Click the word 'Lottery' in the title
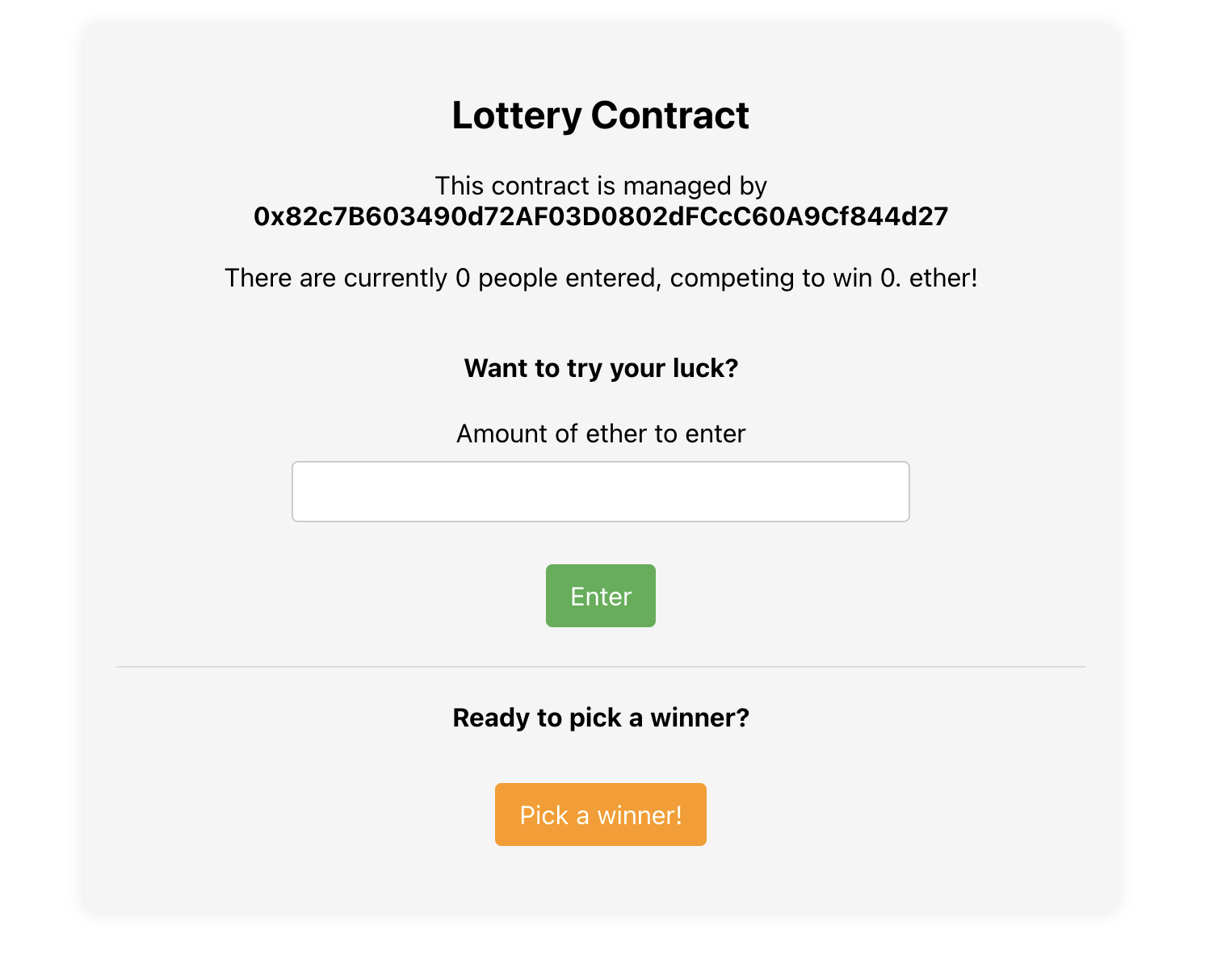The image size is (1213, 980). 516,115
